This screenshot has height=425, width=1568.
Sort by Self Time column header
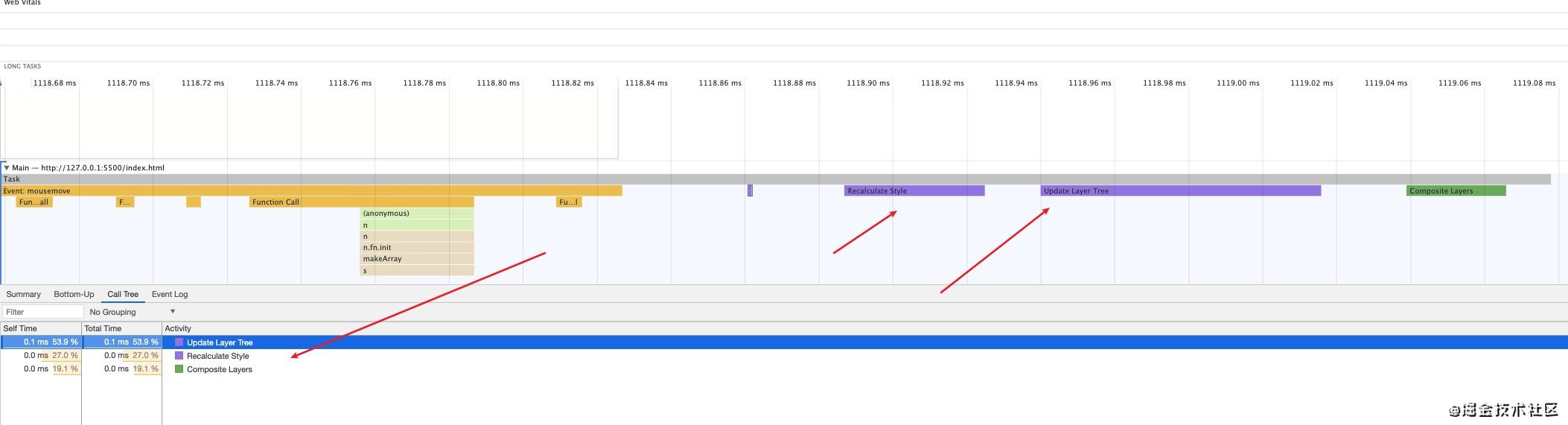click(40, 328)
